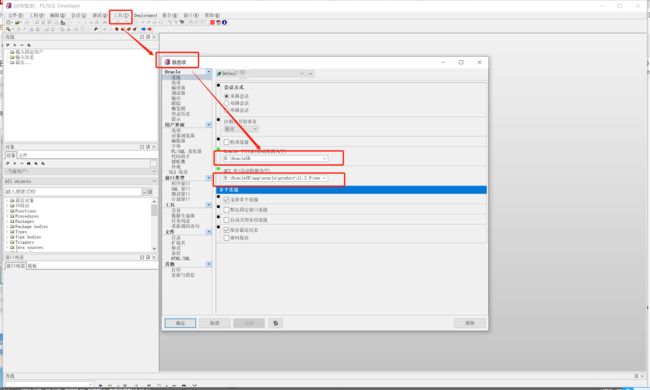Screen dimensions: 650x390
Task: Open the Oracle home directory combo box
Action: tap(276, 159)
